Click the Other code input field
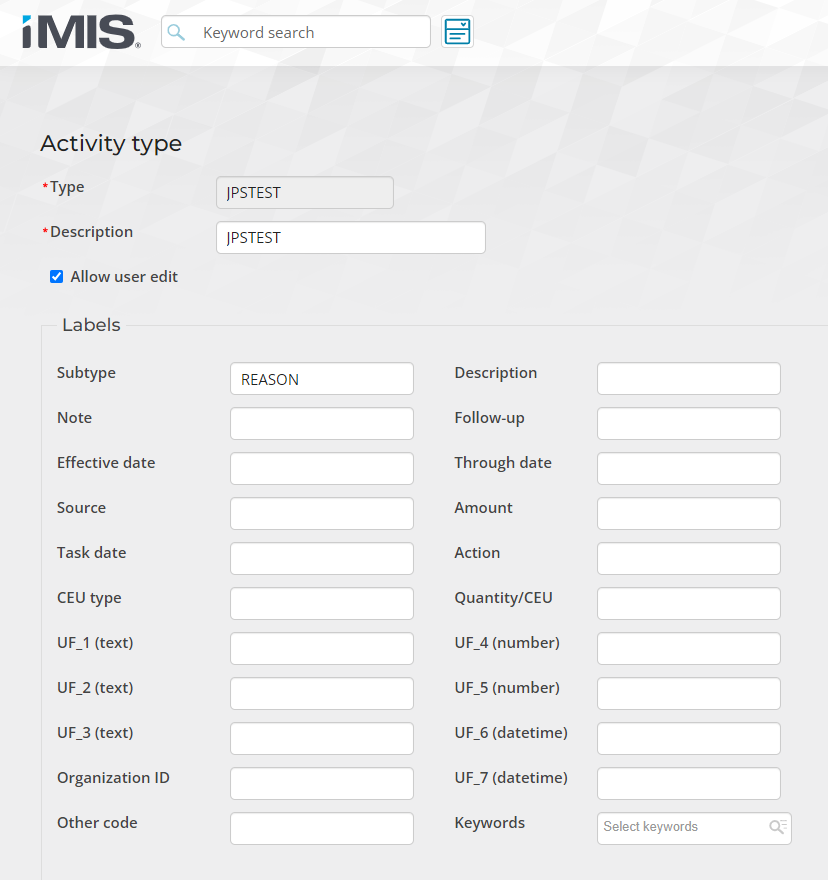The height and width of the screenshot is (880, 828). click(x=321, y=829)
